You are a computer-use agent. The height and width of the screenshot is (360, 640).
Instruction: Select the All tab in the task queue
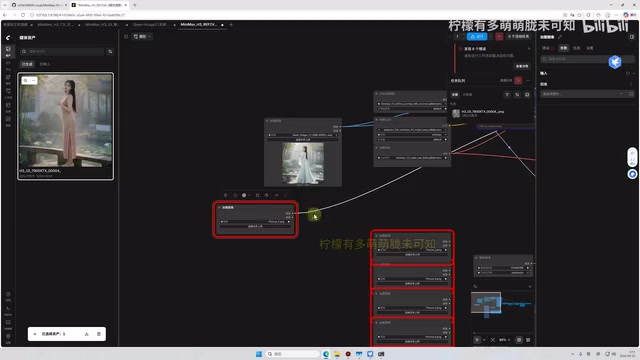455,95
